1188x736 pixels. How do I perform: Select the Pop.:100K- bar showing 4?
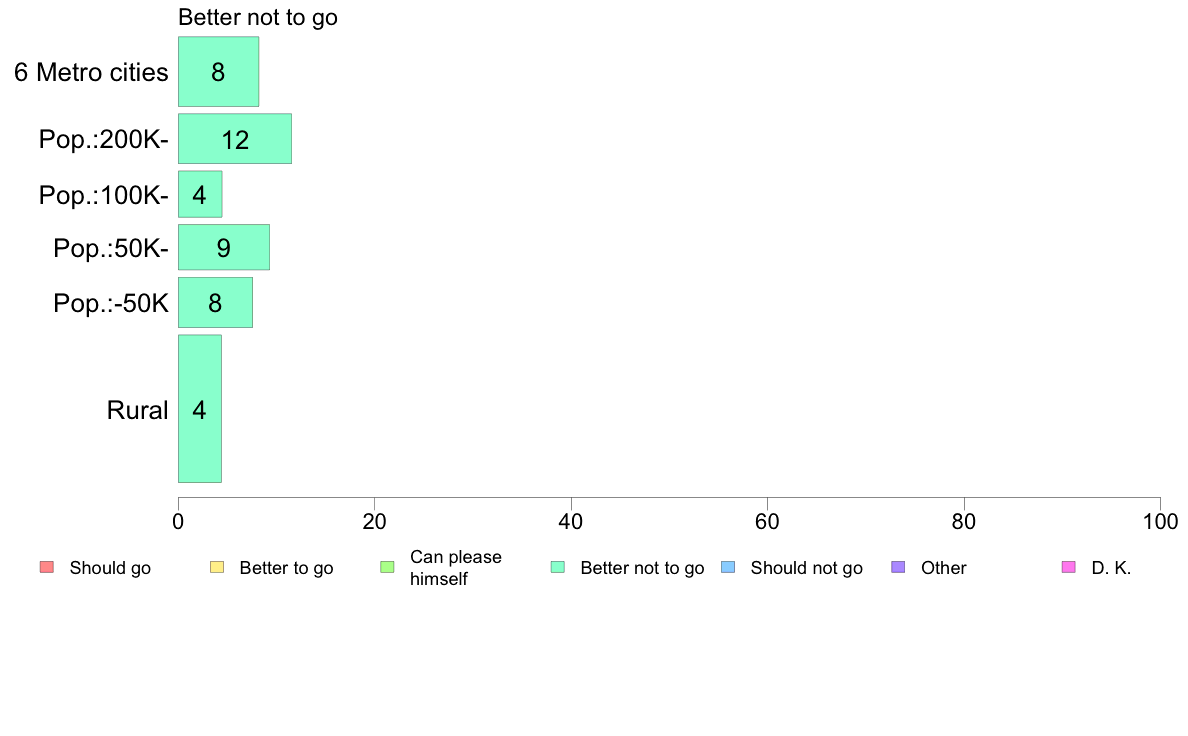200,194
